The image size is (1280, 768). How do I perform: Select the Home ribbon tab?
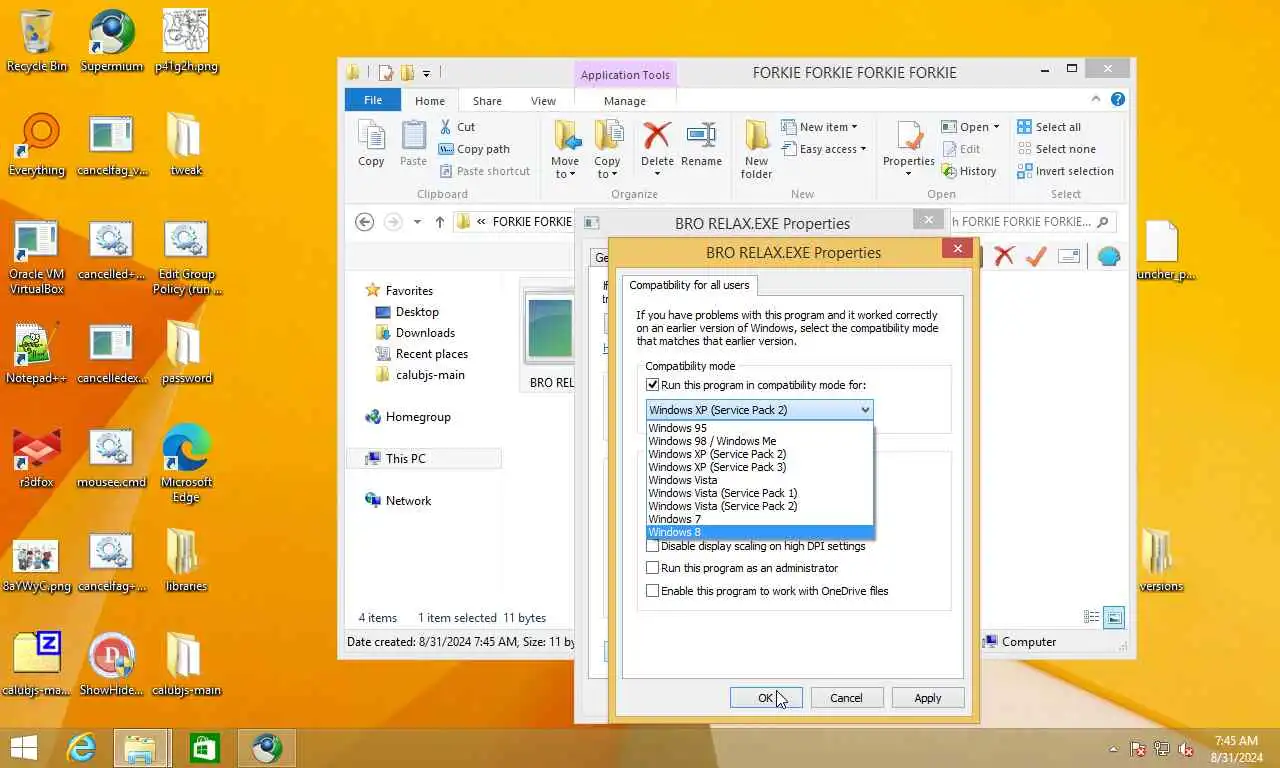point(430,101)
